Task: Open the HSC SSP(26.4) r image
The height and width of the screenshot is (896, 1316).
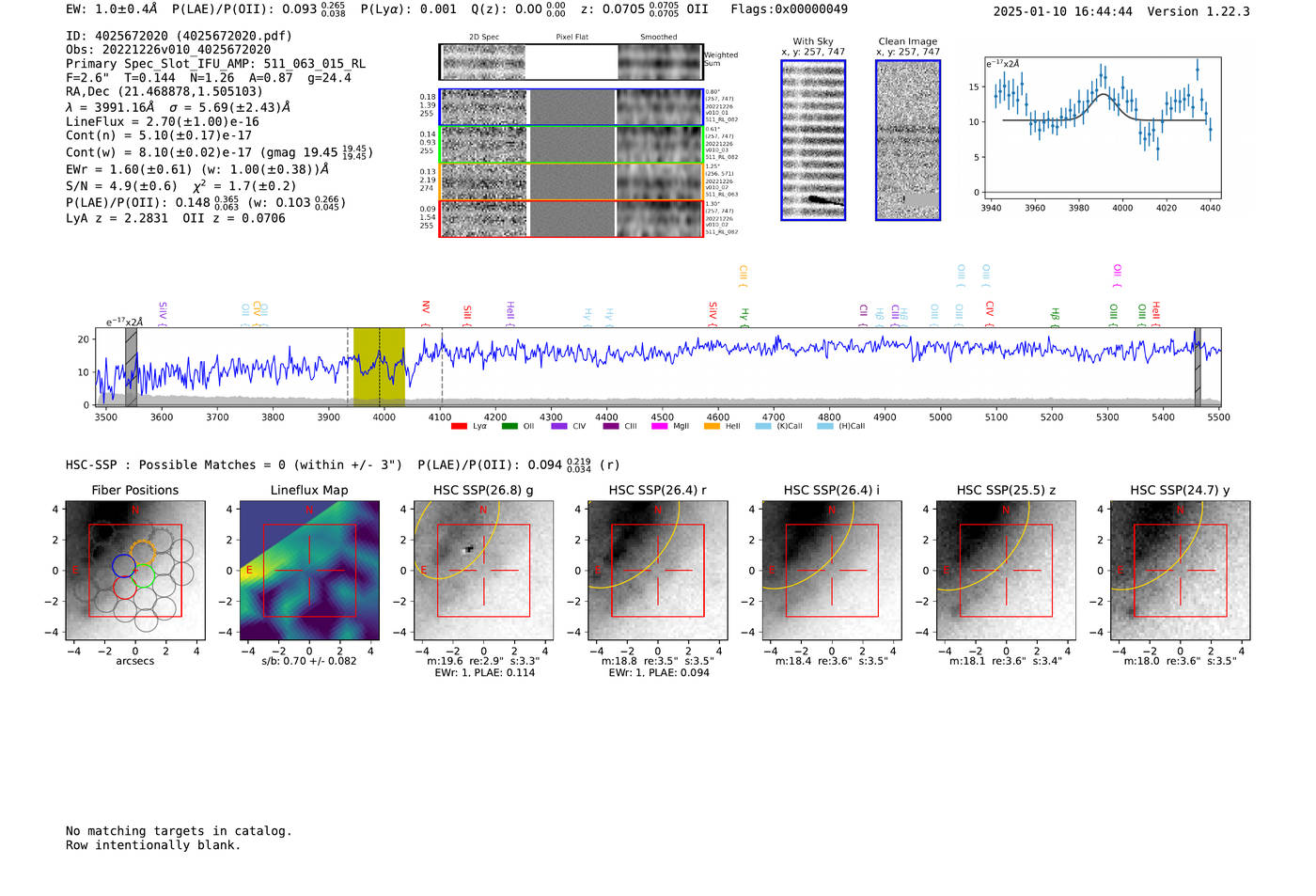Action: coord(657,571)
